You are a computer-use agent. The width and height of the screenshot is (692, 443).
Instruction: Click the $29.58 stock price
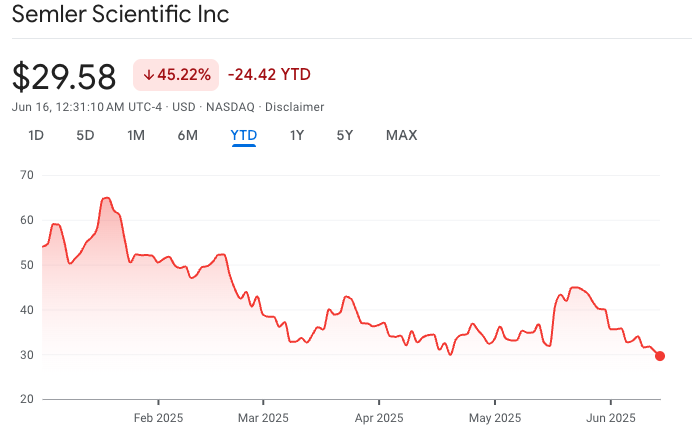pos(64,76)
